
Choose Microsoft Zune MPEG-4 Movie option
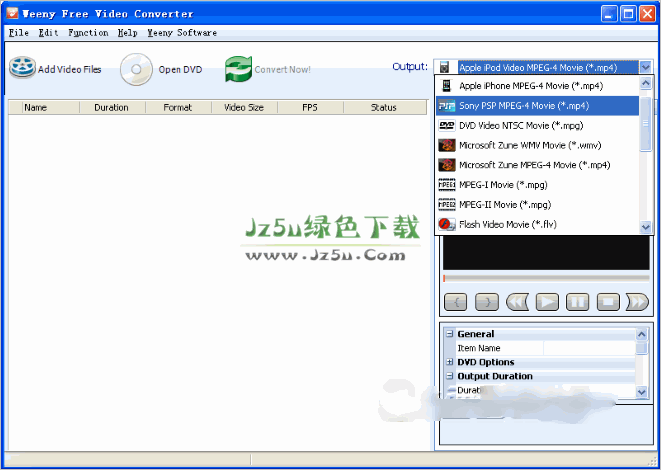pos(538,165)
